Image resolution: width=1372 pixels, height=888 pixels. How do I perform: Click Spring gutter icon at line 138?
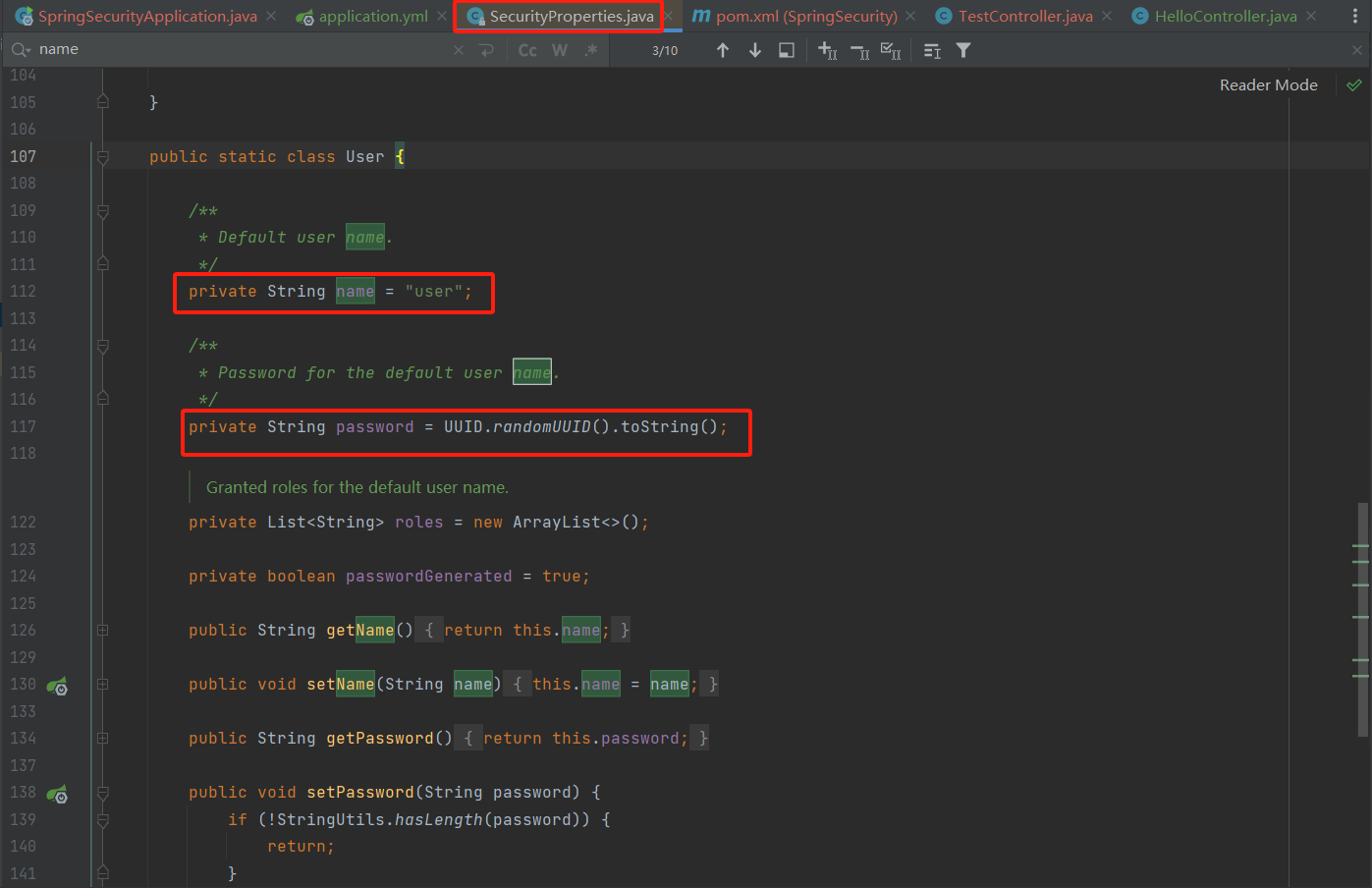pyautogui.click(x=57, y=794)
